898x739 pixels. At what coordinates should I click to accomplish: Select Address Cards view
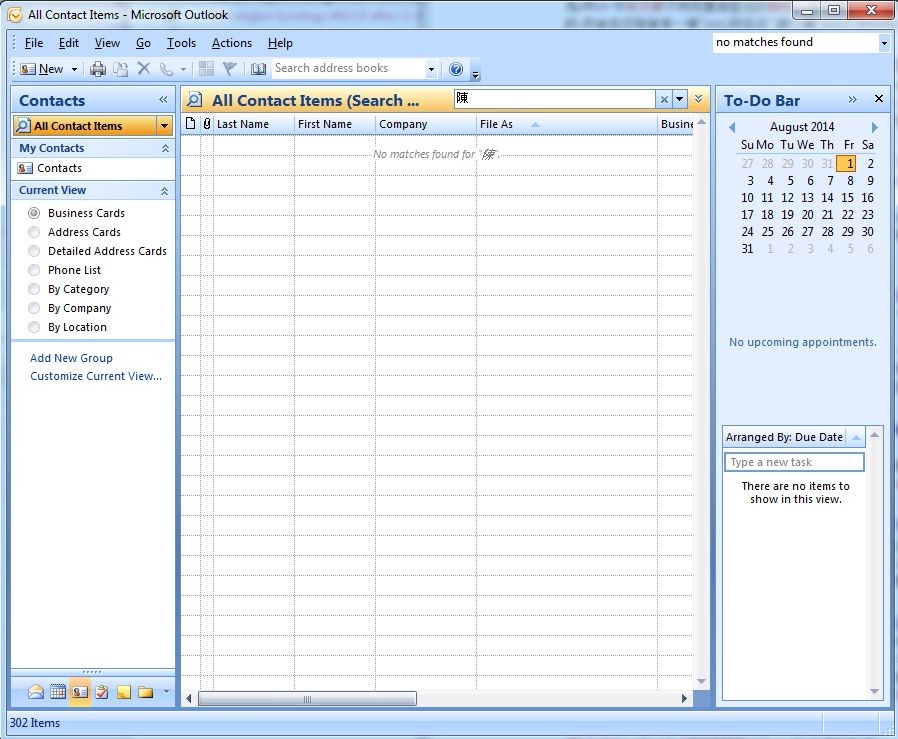click(x=74, y=232)
